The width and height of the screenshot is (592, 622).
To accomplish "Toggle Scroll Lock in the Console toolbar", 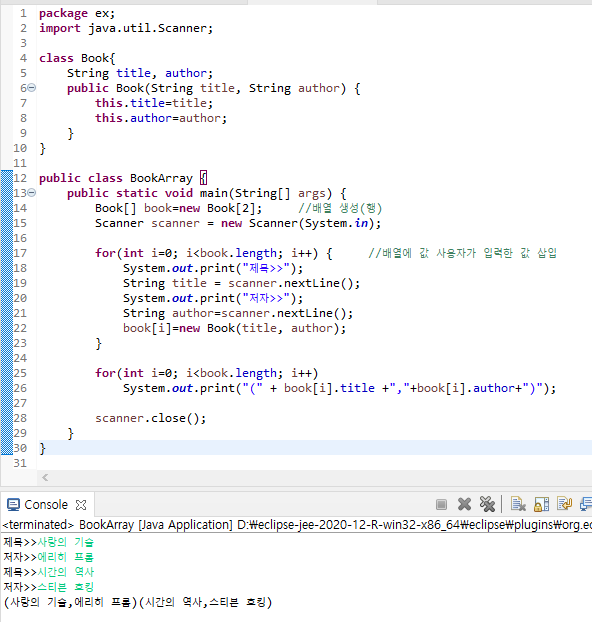I will click(x=541, y=504).
